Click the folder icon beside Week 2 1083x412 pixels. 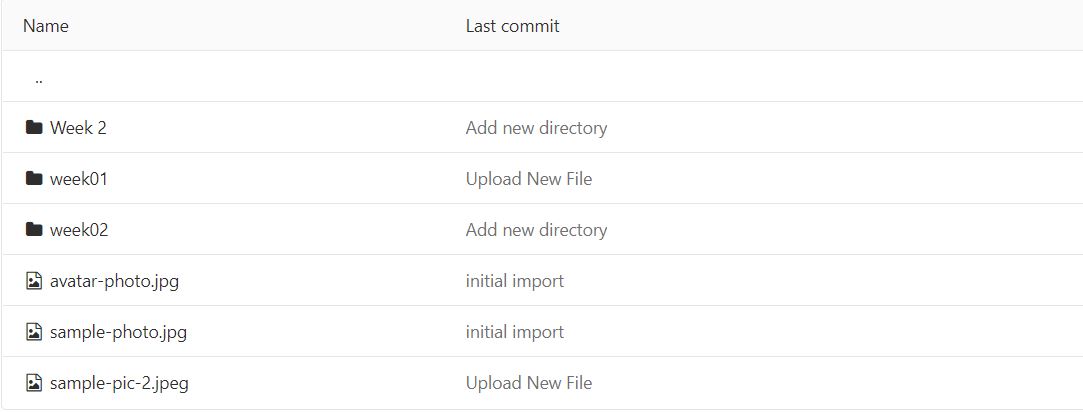[x=34, y=128]
